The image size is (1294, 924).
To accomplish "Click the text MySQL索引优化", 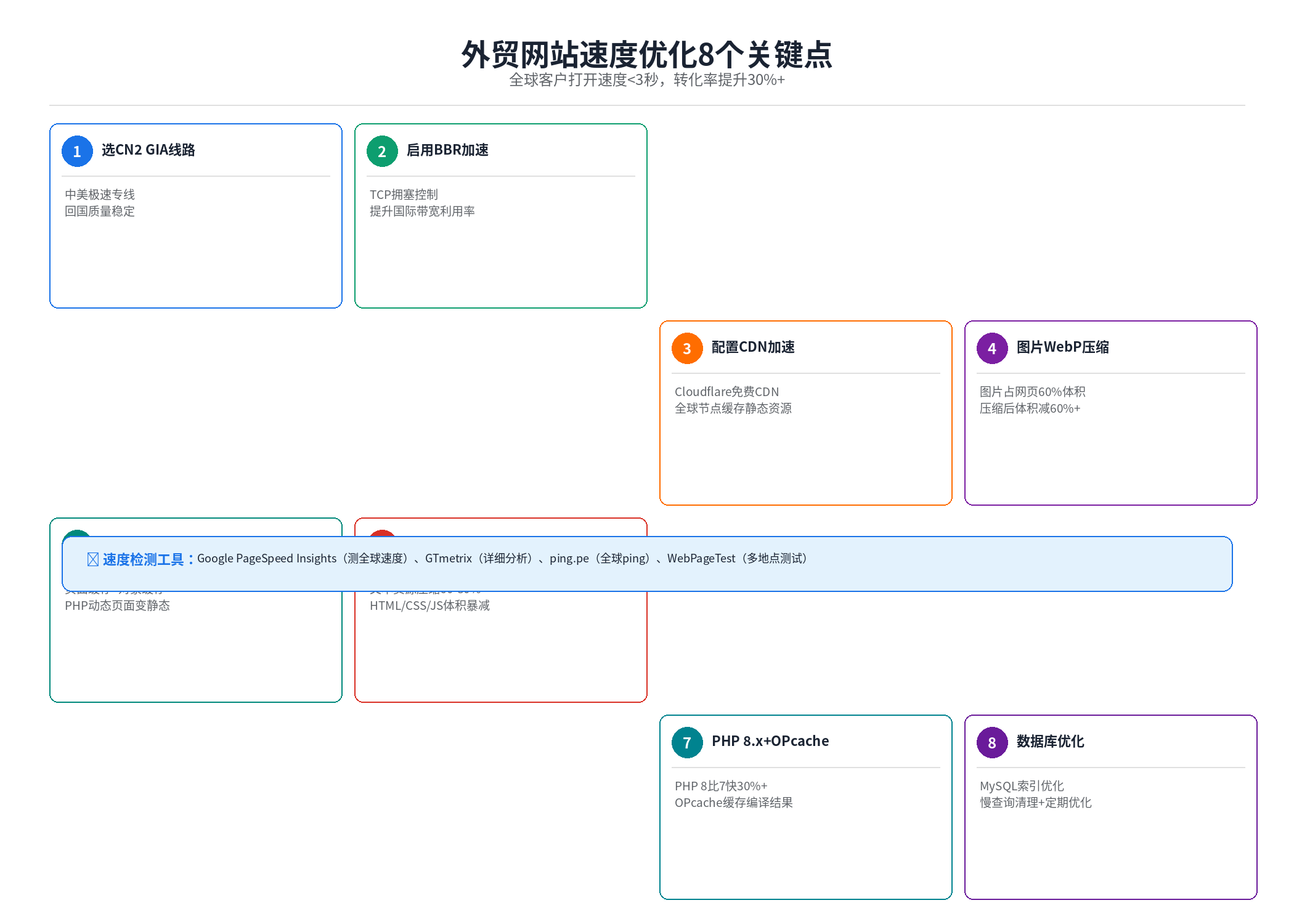I will coord(1022,786).
